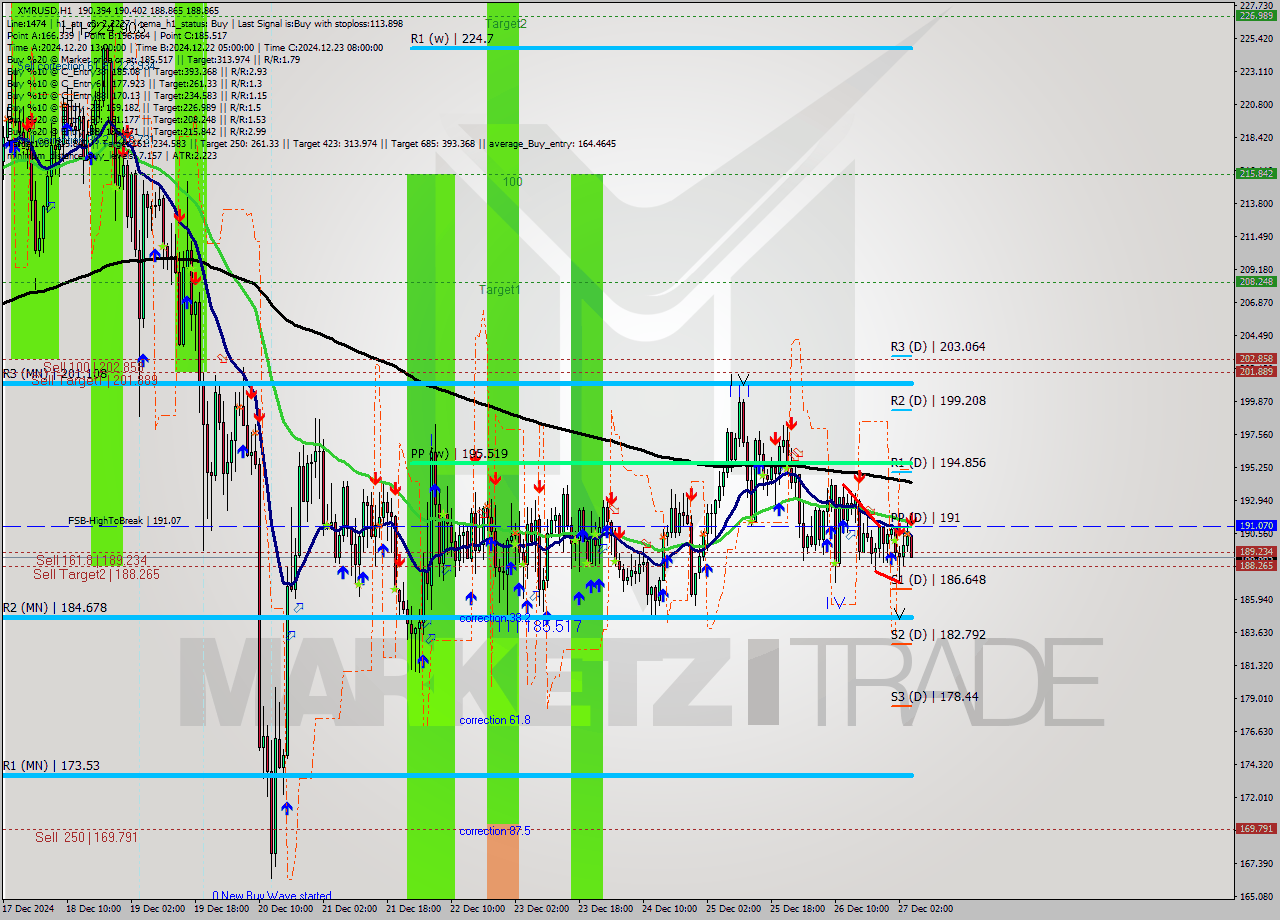Select the Sell 161.8 | 189.234 label

[x=91, y=561]
